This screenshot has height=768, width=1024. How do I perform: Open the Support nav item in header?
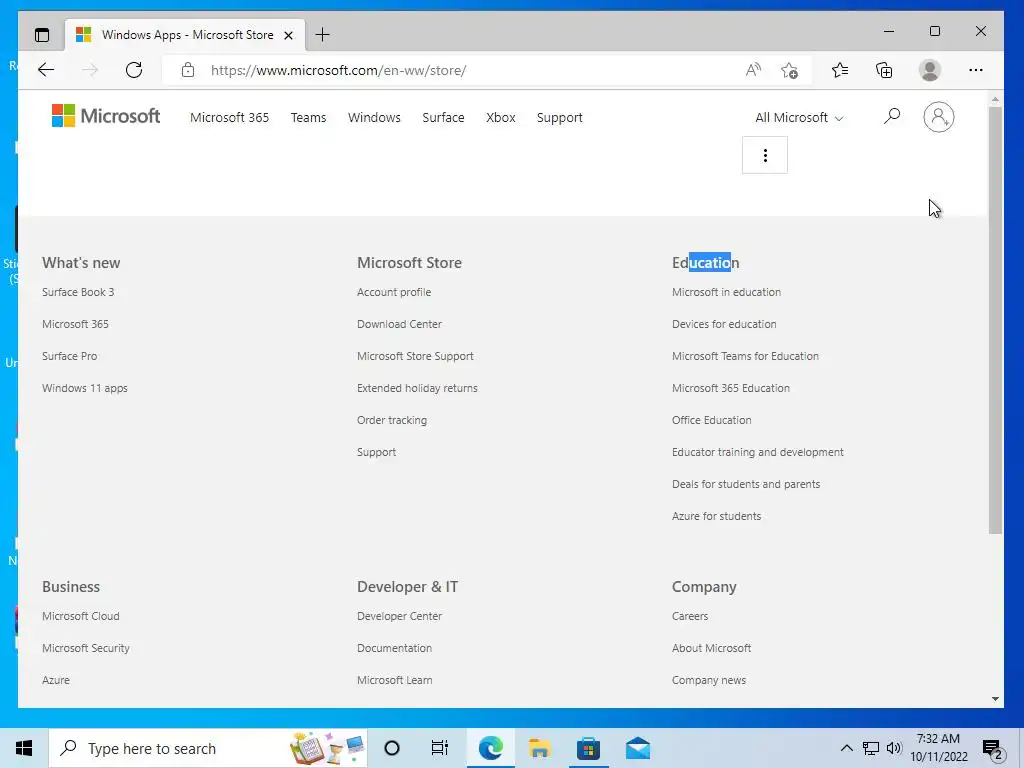560,118
